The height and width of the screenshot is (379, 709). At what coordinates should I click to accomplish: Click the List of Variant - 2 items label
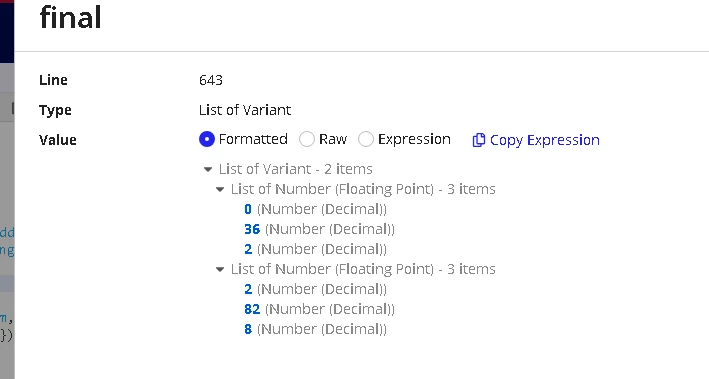click(x=296, y=169)
